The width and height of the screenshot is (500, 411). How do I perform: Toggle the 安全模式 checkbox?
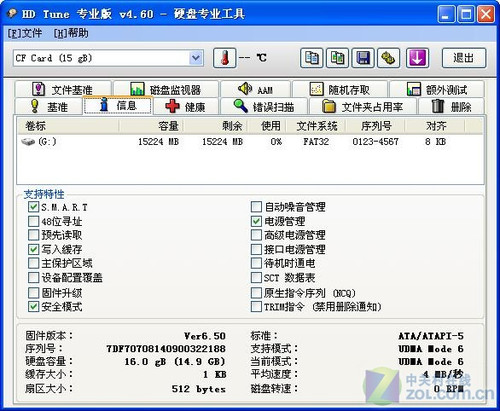point(33,307)
